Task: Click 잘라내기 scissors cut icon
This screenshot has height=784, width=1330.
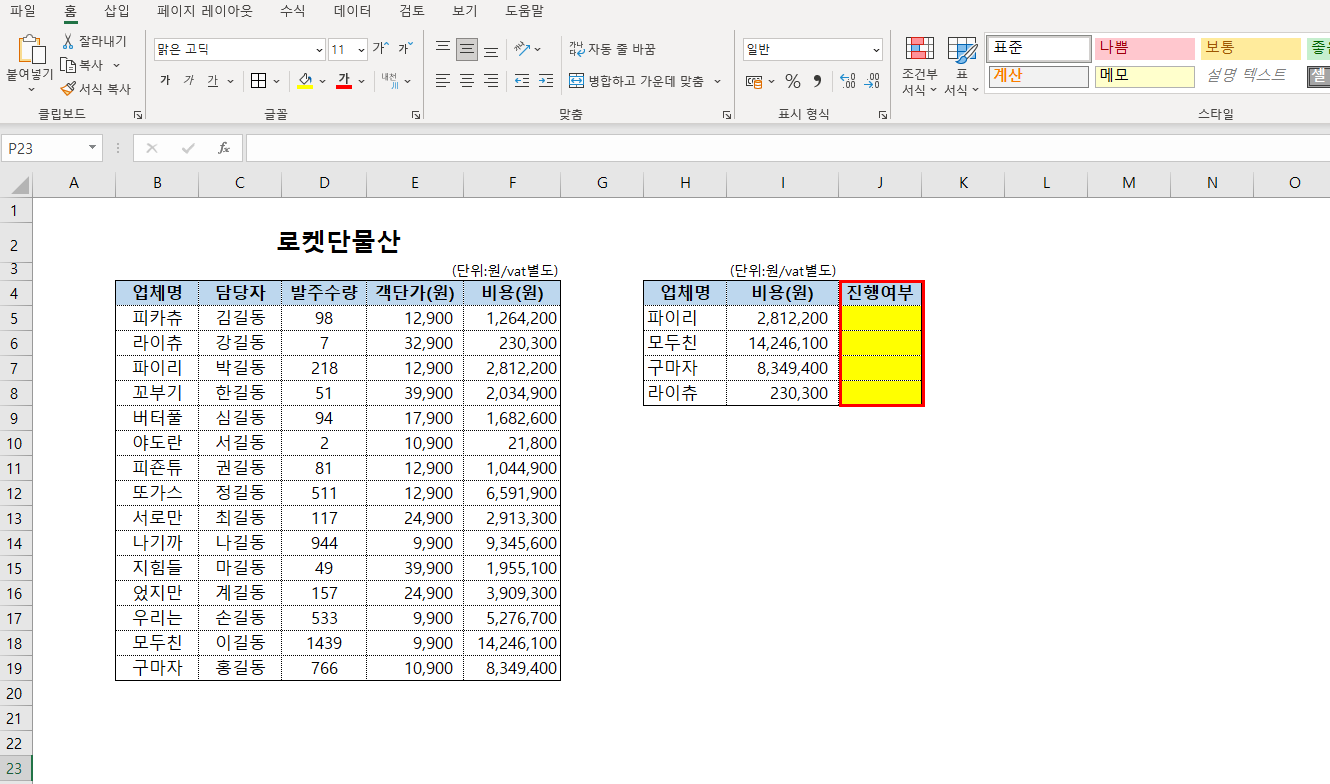Action: point(68,41)
